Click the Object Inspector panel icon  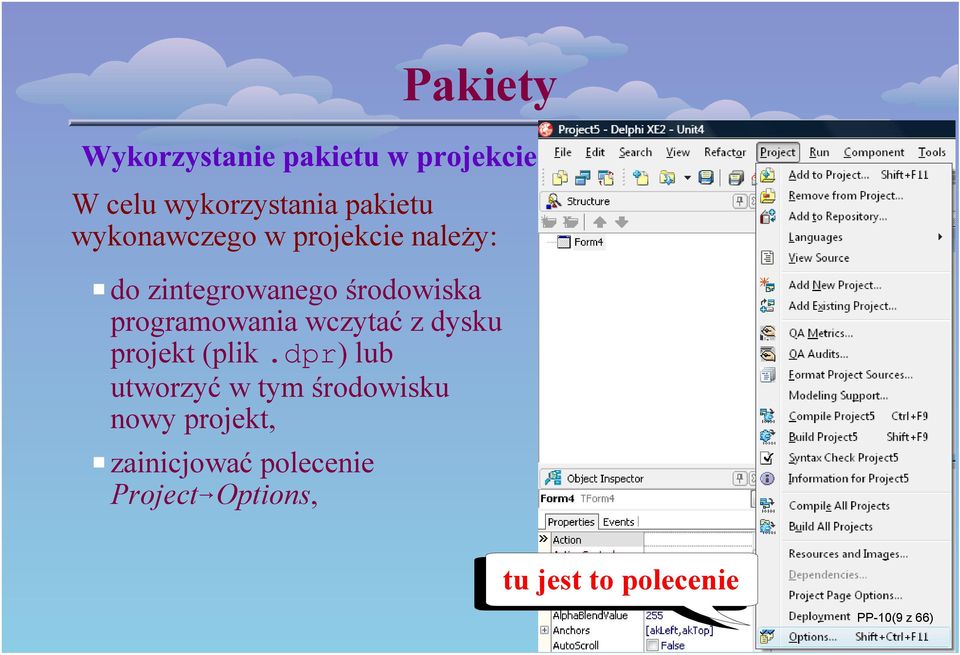point(553,478)
